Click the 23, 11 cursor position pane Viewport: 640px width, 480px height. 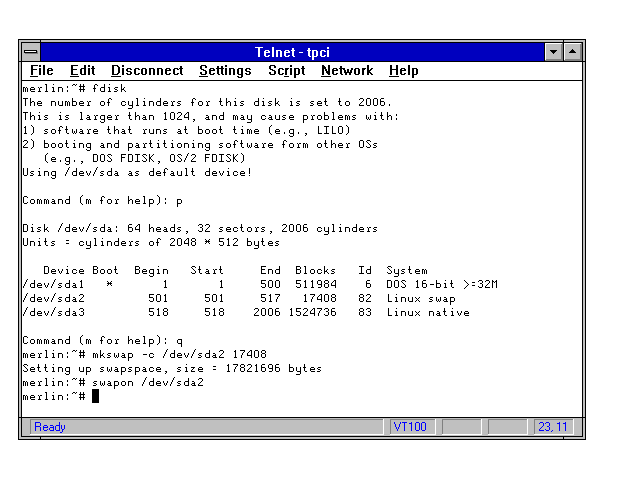click(552, 427)
